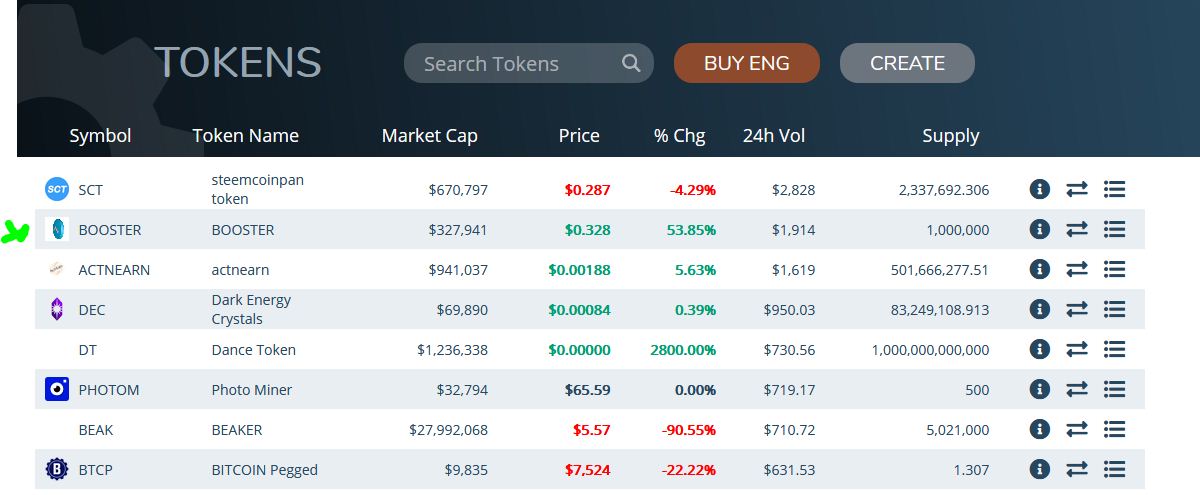Select the SCT symbol text
The width and height of the screenshot is (1200, 495).
point(91,190)
